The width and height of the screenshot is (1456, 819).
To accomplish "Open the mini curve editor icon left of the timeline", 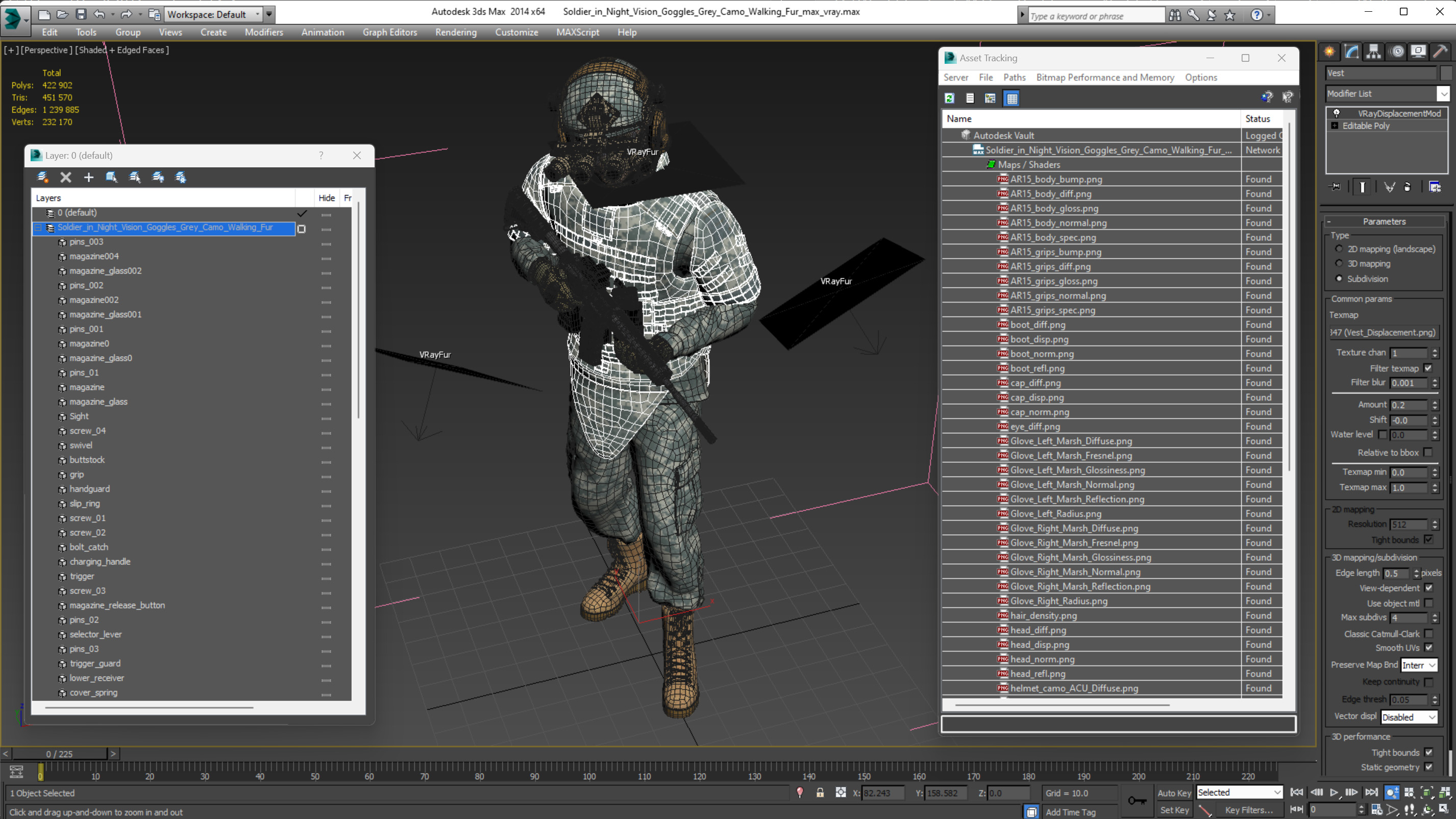I will 16,772.
